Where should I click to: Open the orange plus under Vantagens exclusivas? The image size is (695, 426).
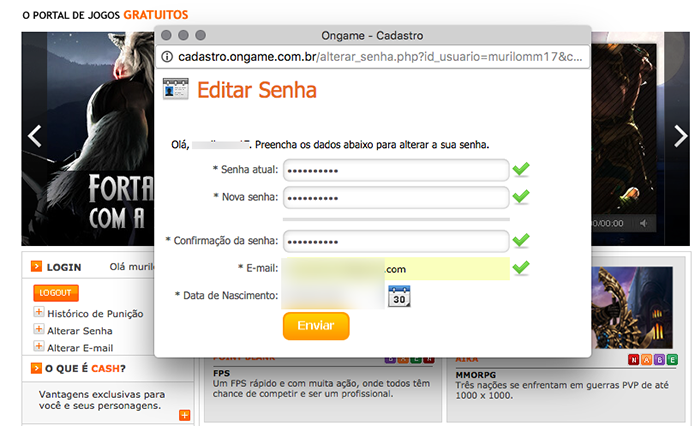184,415
